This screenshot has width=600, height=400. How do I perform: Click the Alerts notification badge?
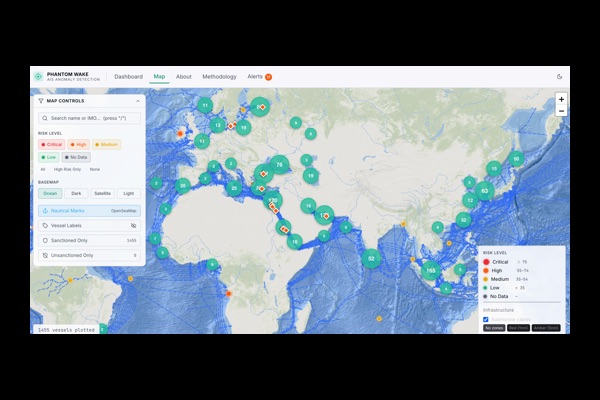pyautogui.click(x=268, y=77)
